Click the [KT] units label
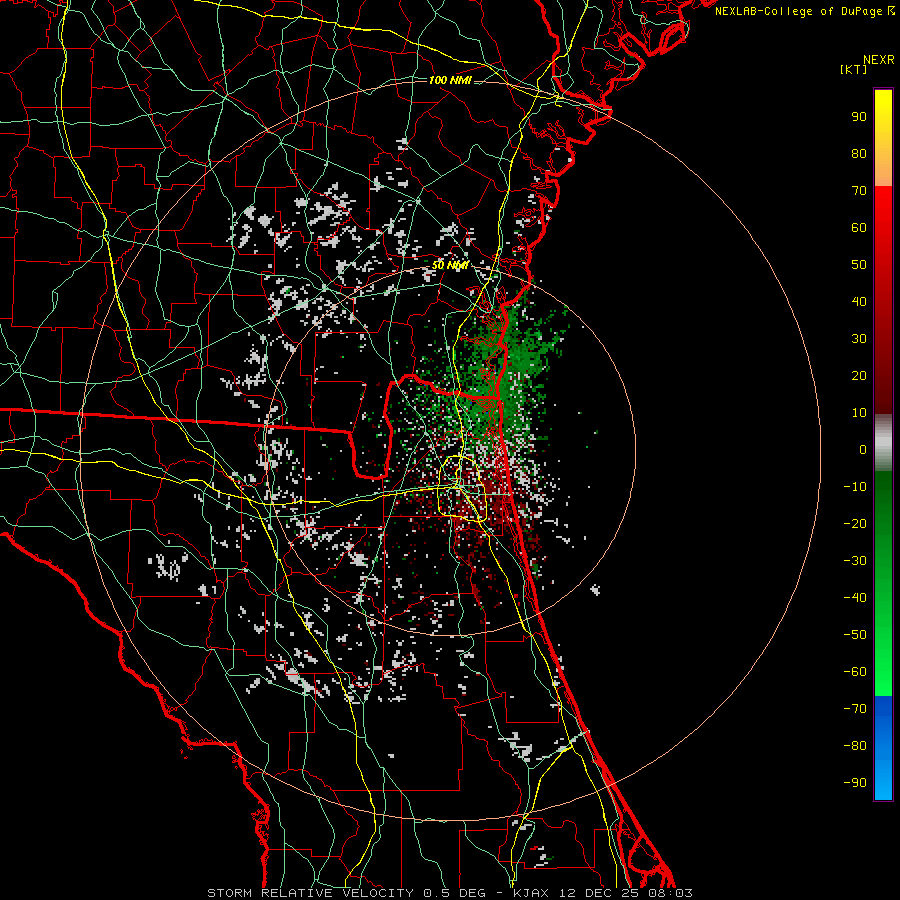 (854, 69)
